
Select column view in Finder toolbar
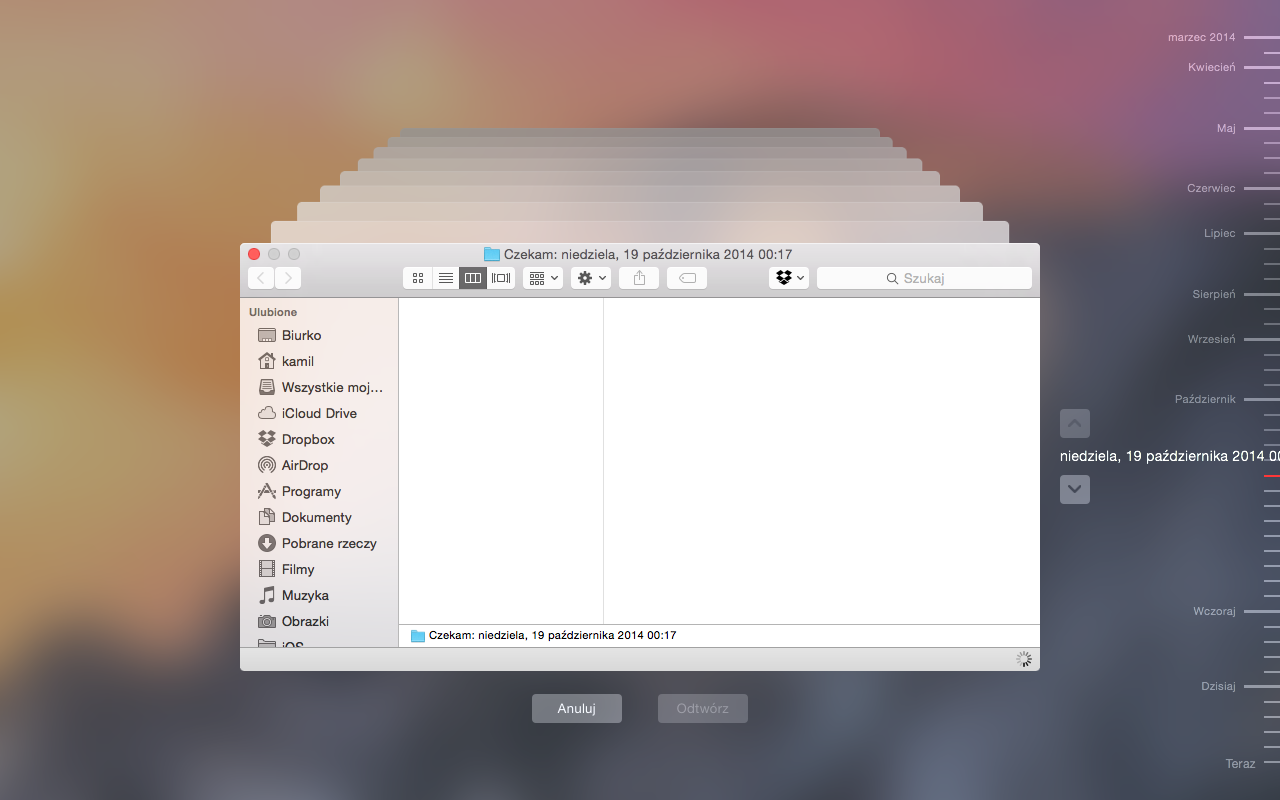pyautogui.click(x=474, y=278)
